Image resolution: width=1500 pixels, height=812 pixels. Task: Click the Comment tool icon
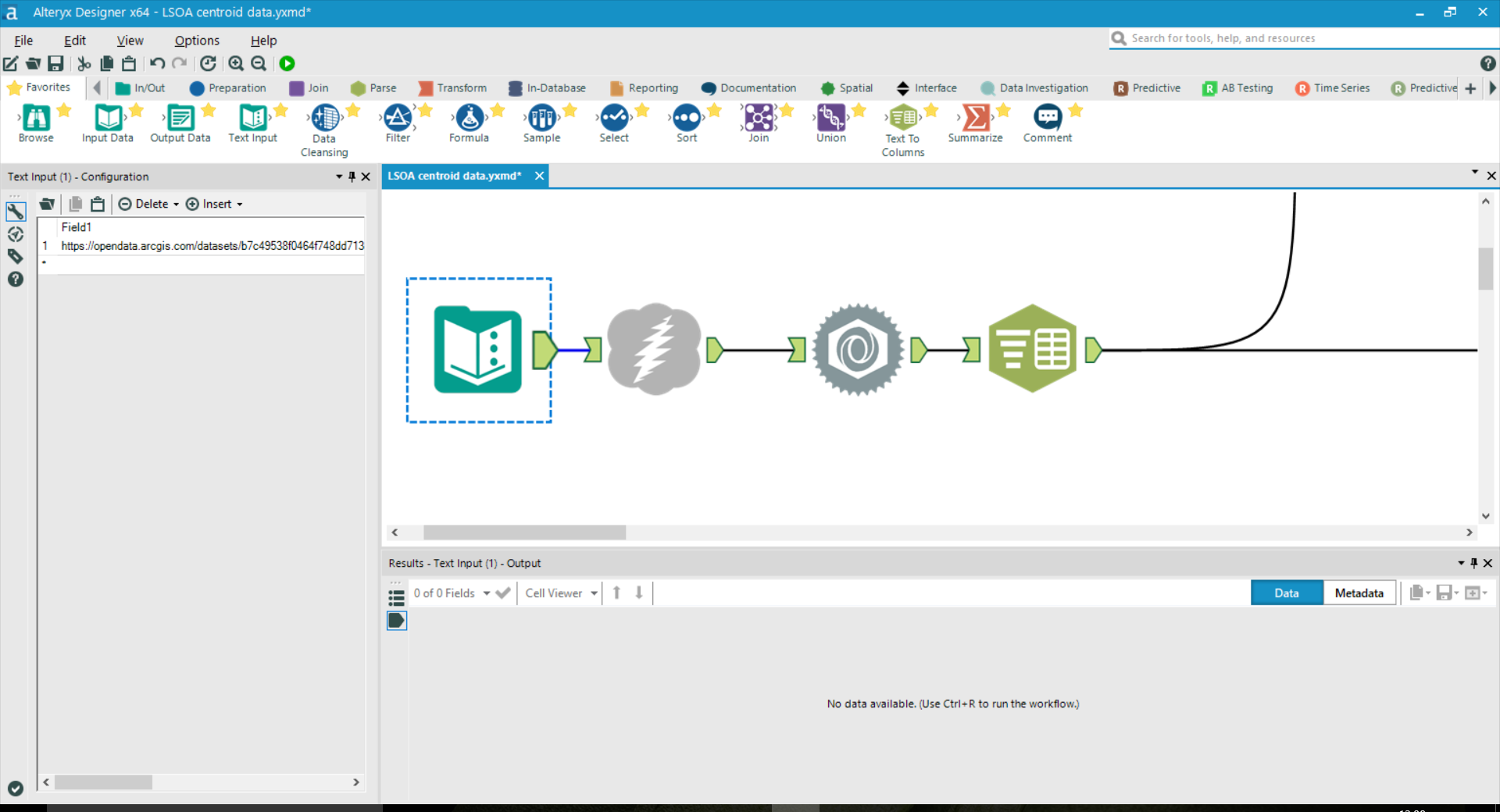tap(1047, 119)
